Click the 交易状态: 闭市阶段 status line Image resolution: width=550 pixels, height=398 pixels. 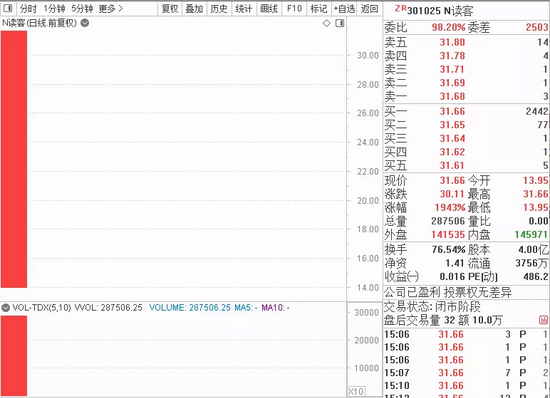click(432, 307)
